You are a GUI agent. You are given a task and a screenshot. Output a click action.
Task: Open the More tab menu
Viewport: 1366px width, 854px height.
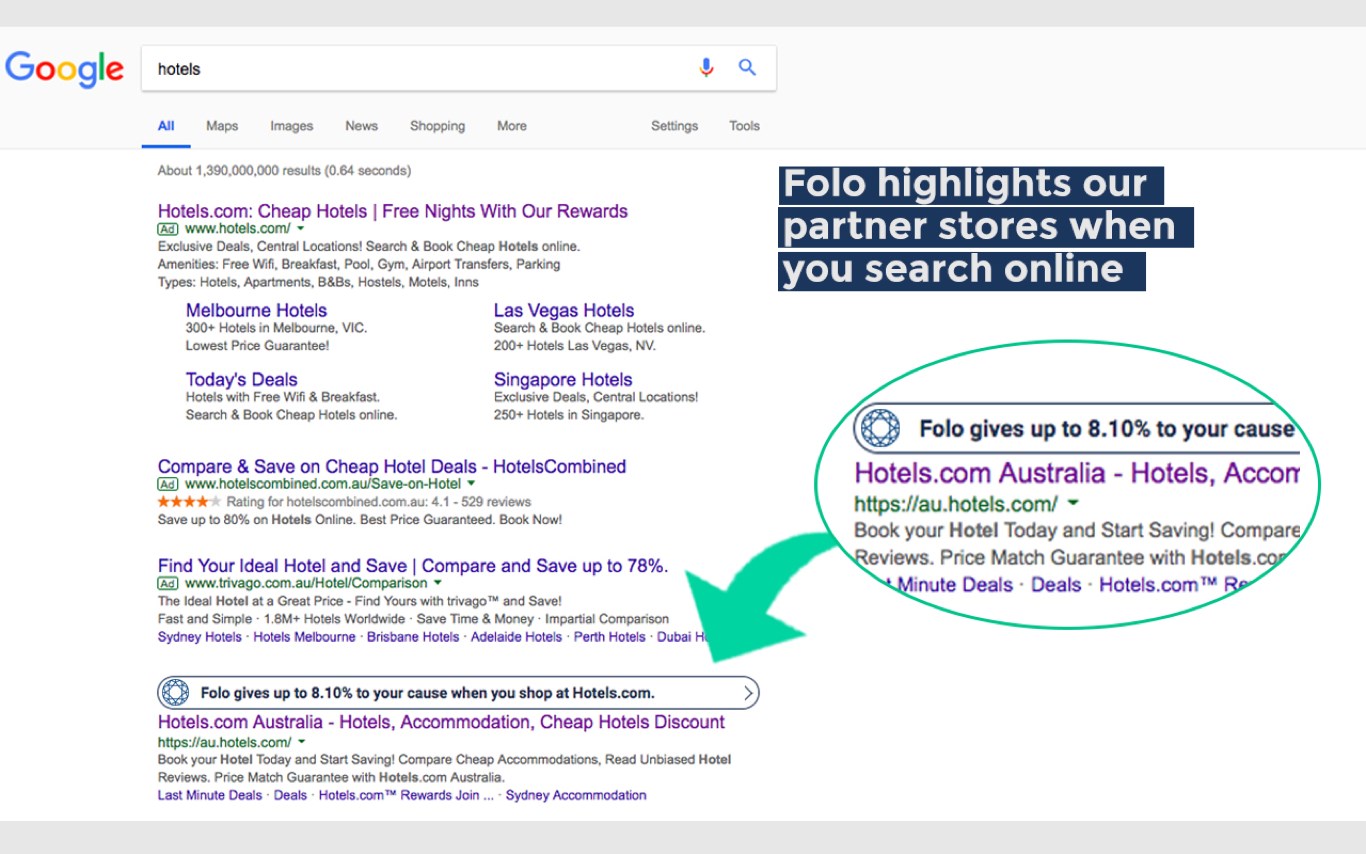[512, 126]
